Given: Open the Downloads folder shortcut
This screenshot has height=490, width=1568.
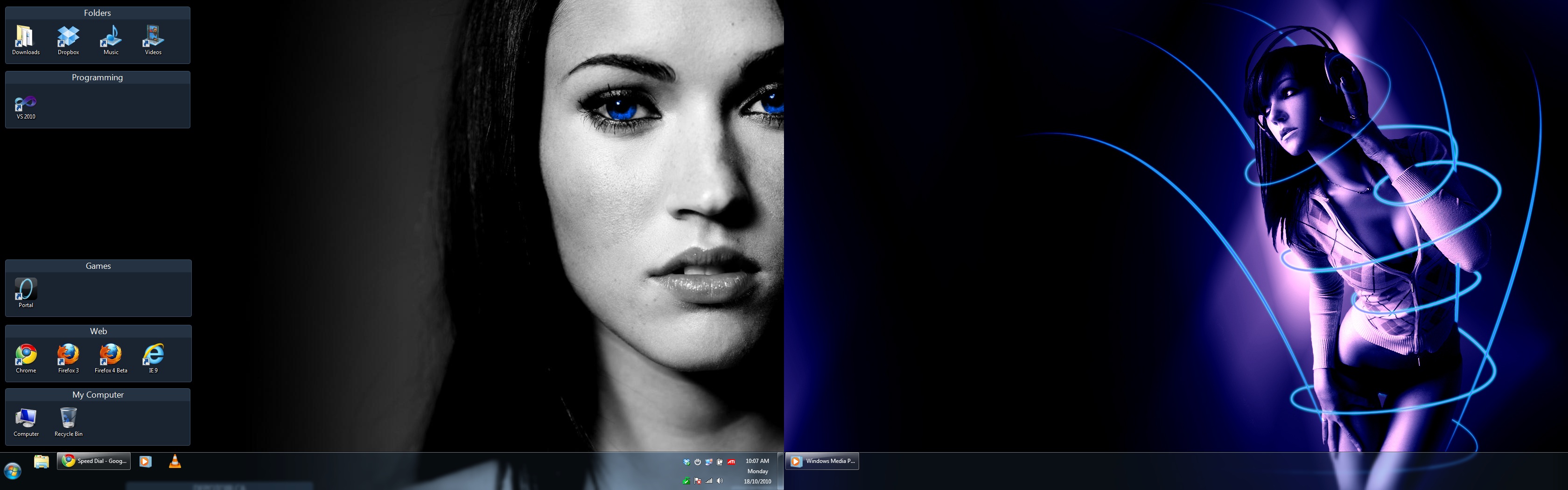Looking at the screenshot, I should (26, 40).
